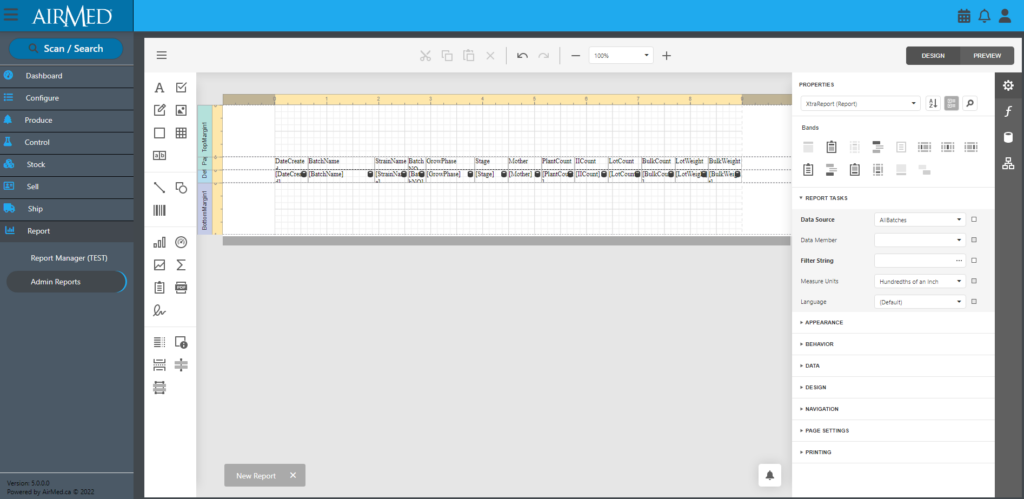The width and height of the screenshot is (1024, 499).
Task: Select the Shape control icon
Action: tap(182, 188)
